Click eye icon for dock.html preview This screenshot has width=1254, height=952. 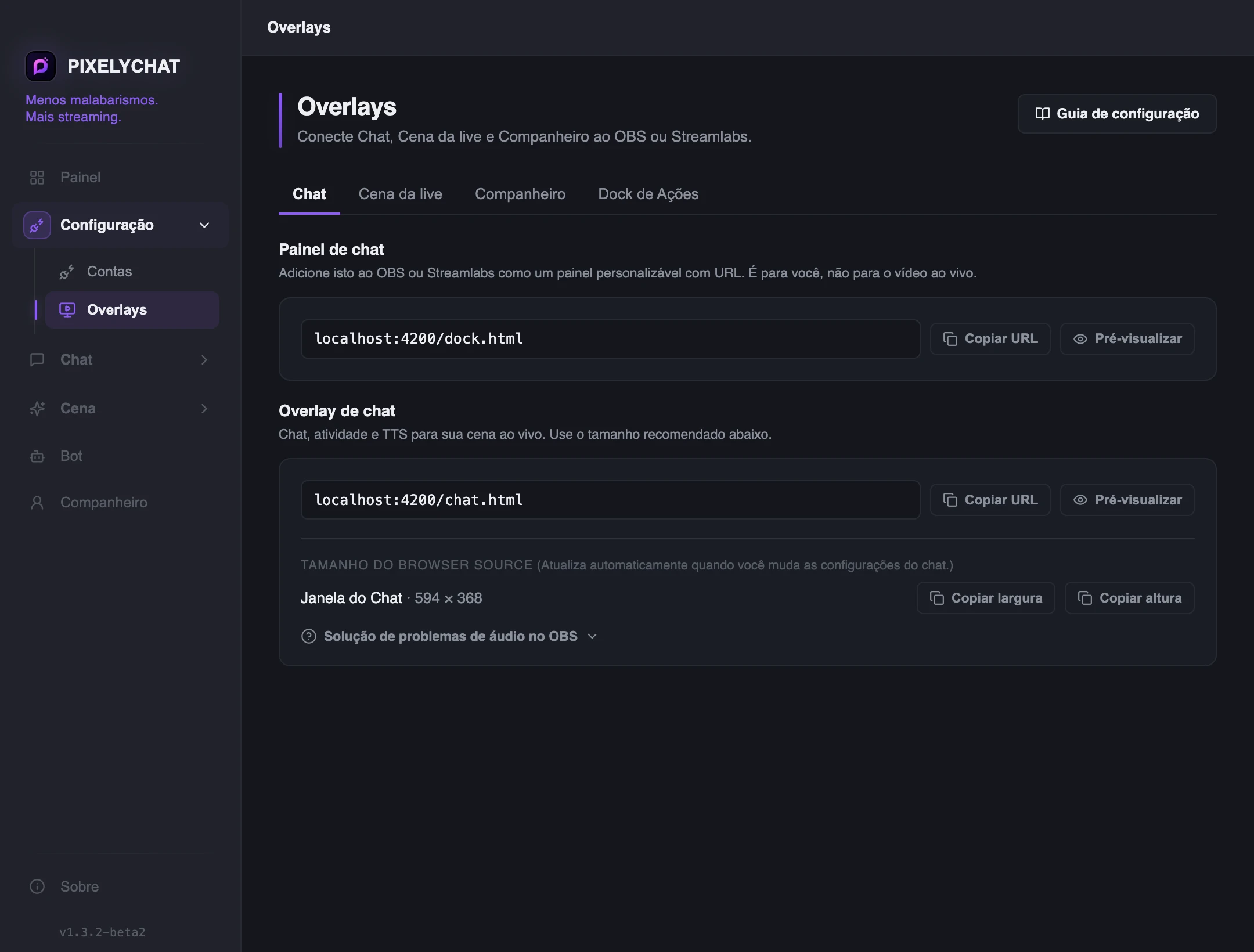click(1080, 339)
